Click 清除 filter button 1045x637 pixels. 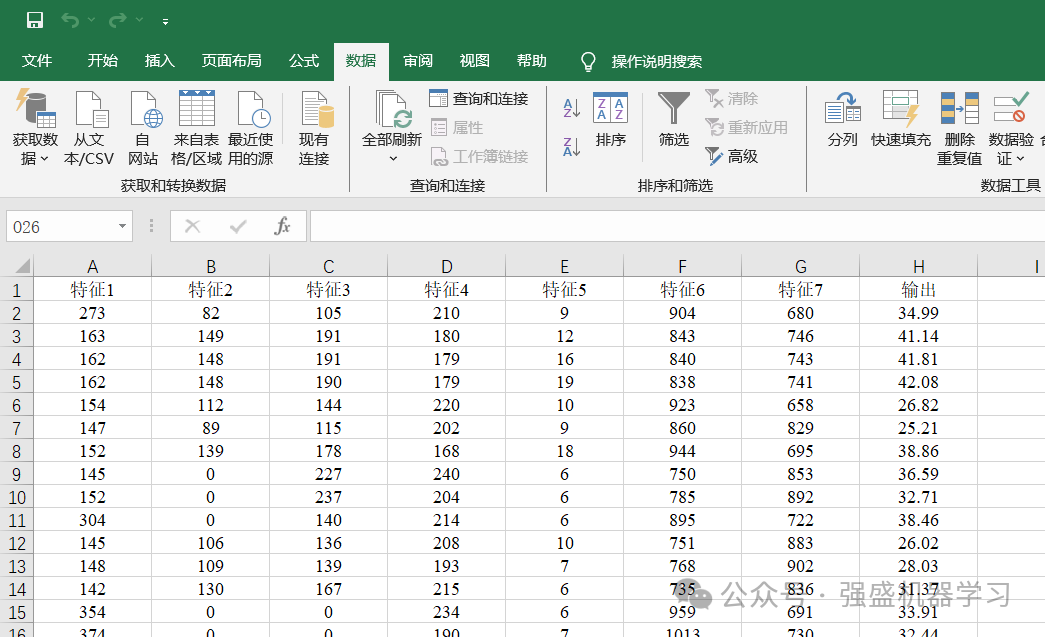[x=732, y=99]
